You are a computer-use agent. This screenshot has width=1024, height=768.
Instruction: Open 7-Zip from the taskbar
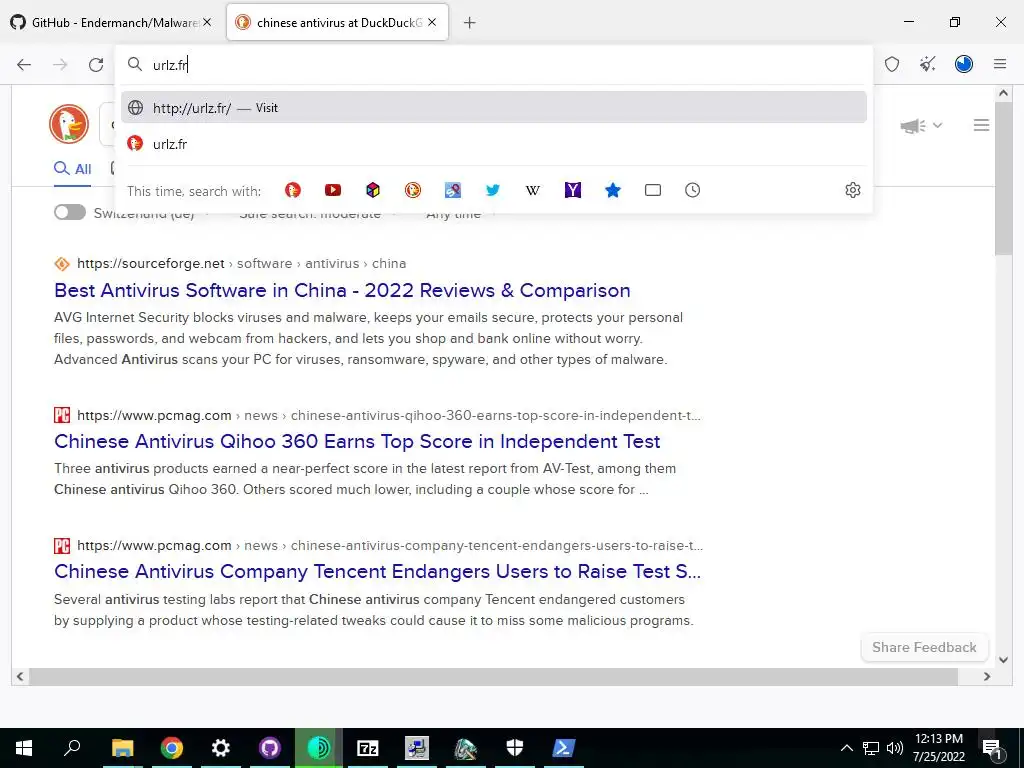[x=368, y=748]
